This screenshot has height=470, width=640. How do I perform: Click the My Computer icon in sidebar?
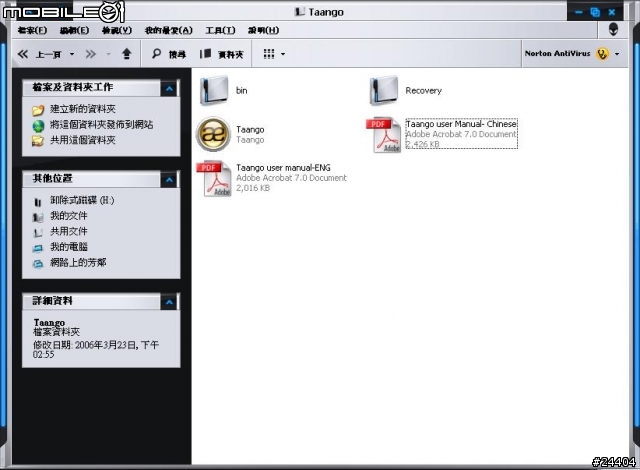(x=38, y=248)
